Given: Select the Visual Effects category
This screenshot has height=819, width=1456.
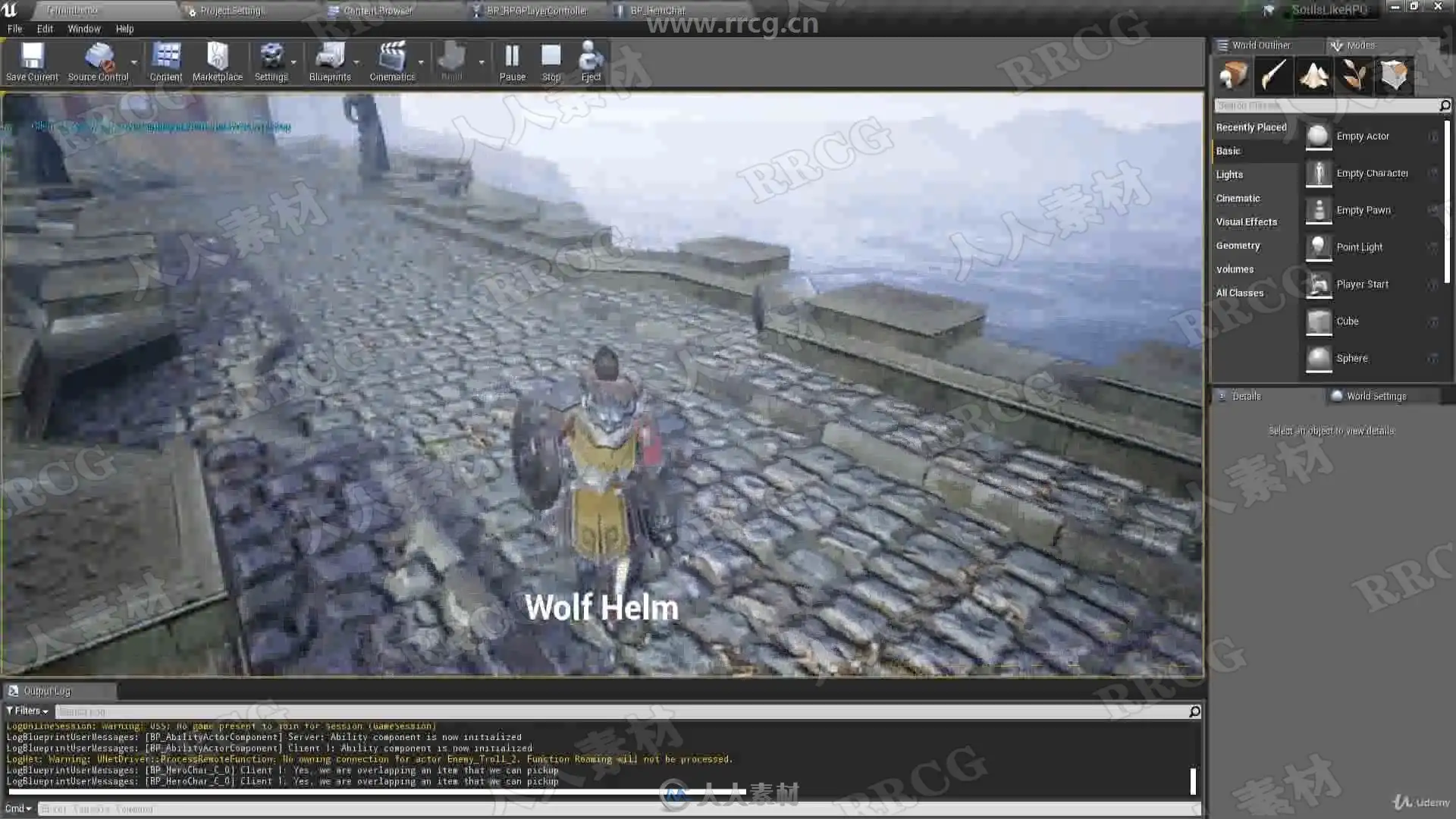Looking at the screenshot, I should point(1246,222).
